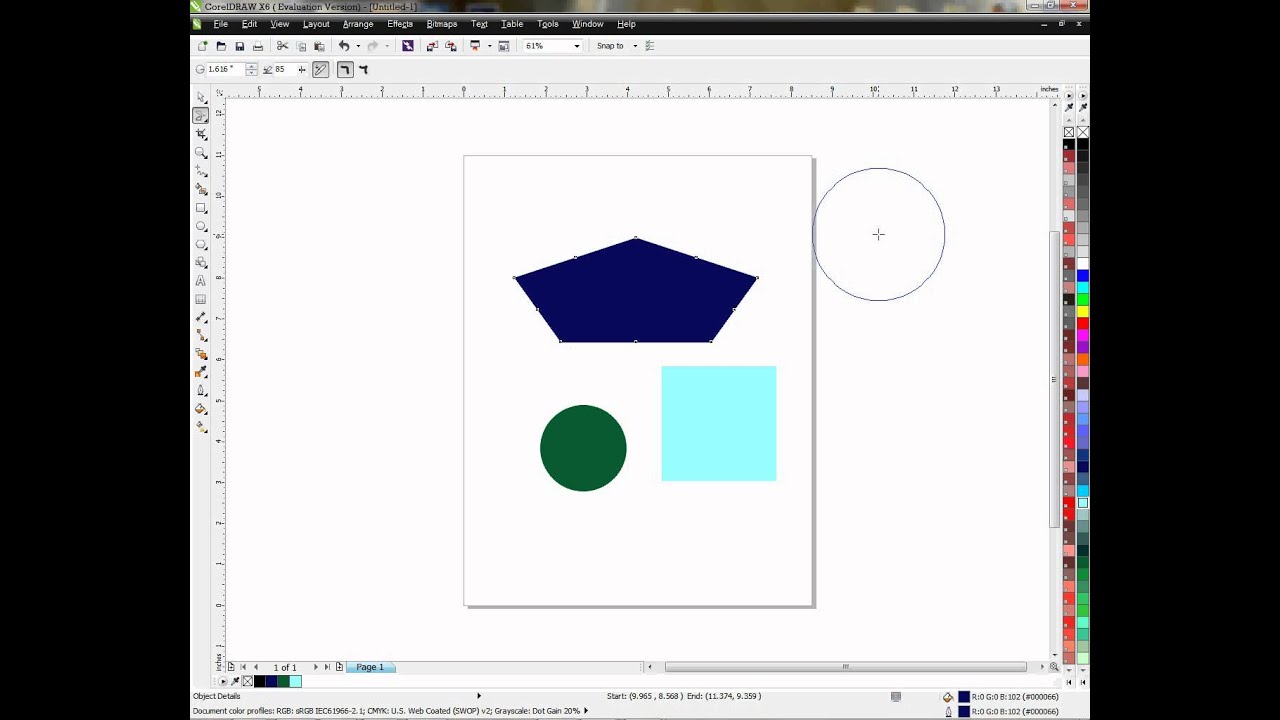Select the Zoom tool in toolbox
The width and height of the screenshot is (1280, 720).
point(201,153)
